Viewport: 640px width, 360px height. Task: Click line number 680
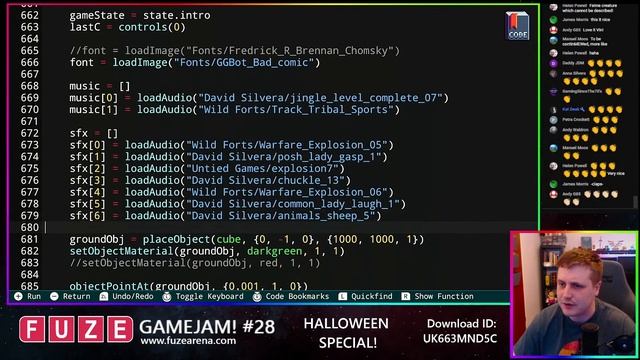(x=30, y=227)
